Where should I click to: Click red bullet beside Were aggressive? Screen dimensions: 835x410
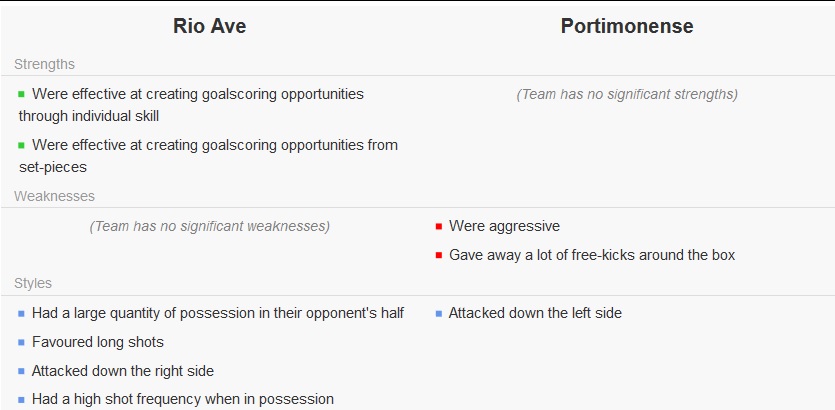coord(439,226)
